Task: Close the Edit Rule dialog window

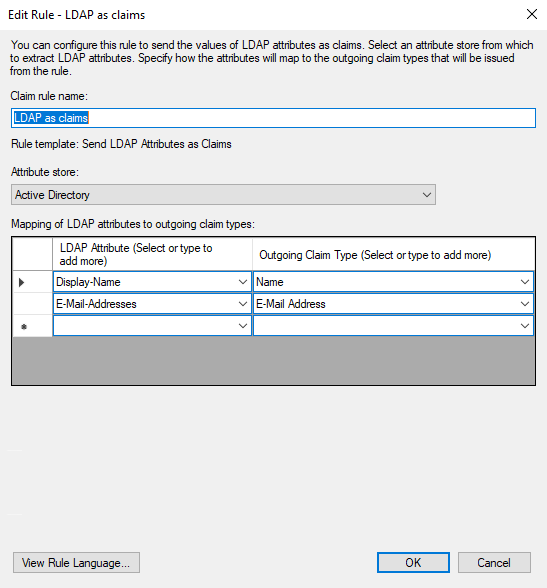Action: 532,15
